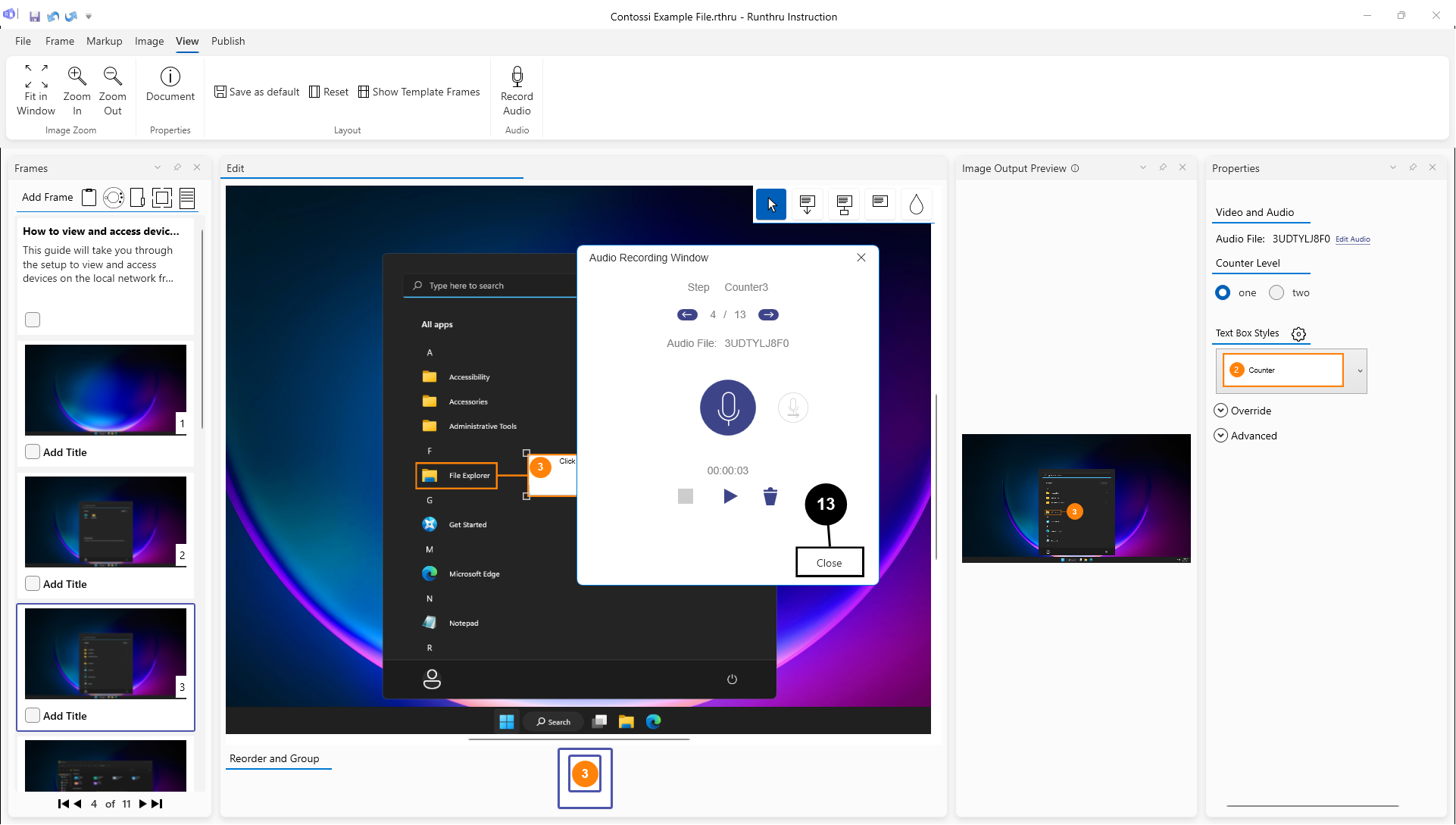Check the Add Title checkbox for frame 3
The width and height of the screenshot is (1456, 825).
click(33, 715)
